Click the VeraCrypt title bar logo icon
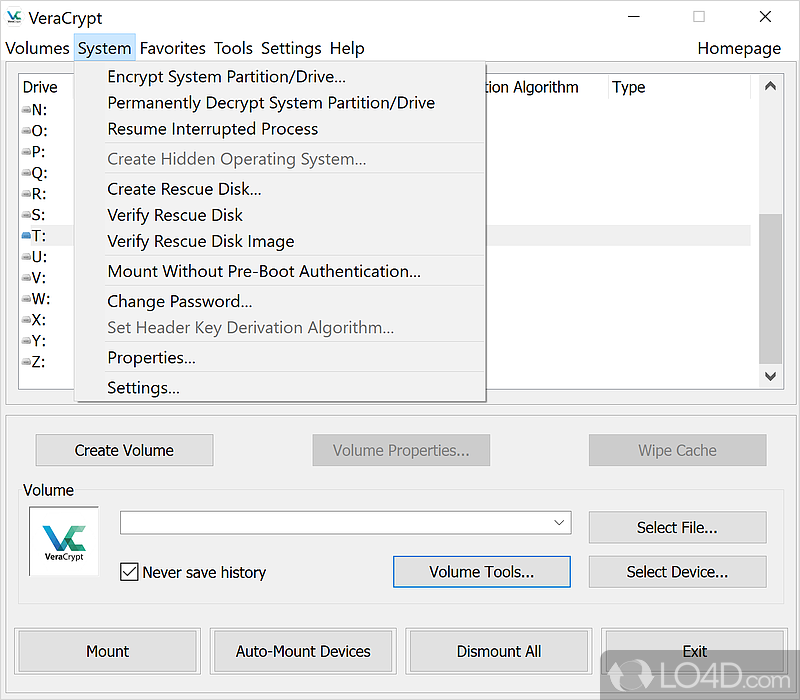This screenshot has height=700, width=800. pyautogui.click(x=14, y=17)
